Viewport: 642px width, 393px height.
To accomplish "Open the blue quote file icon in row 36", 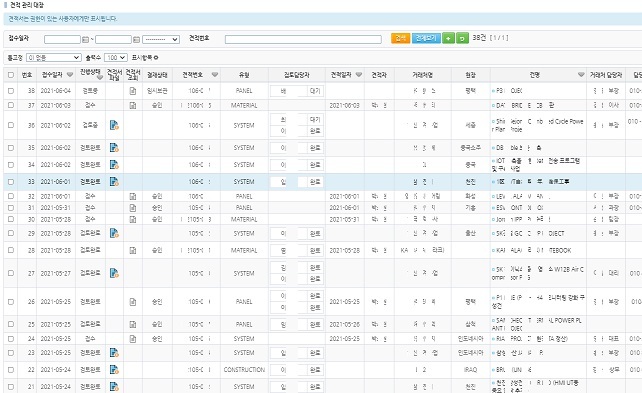I will 114,125.
